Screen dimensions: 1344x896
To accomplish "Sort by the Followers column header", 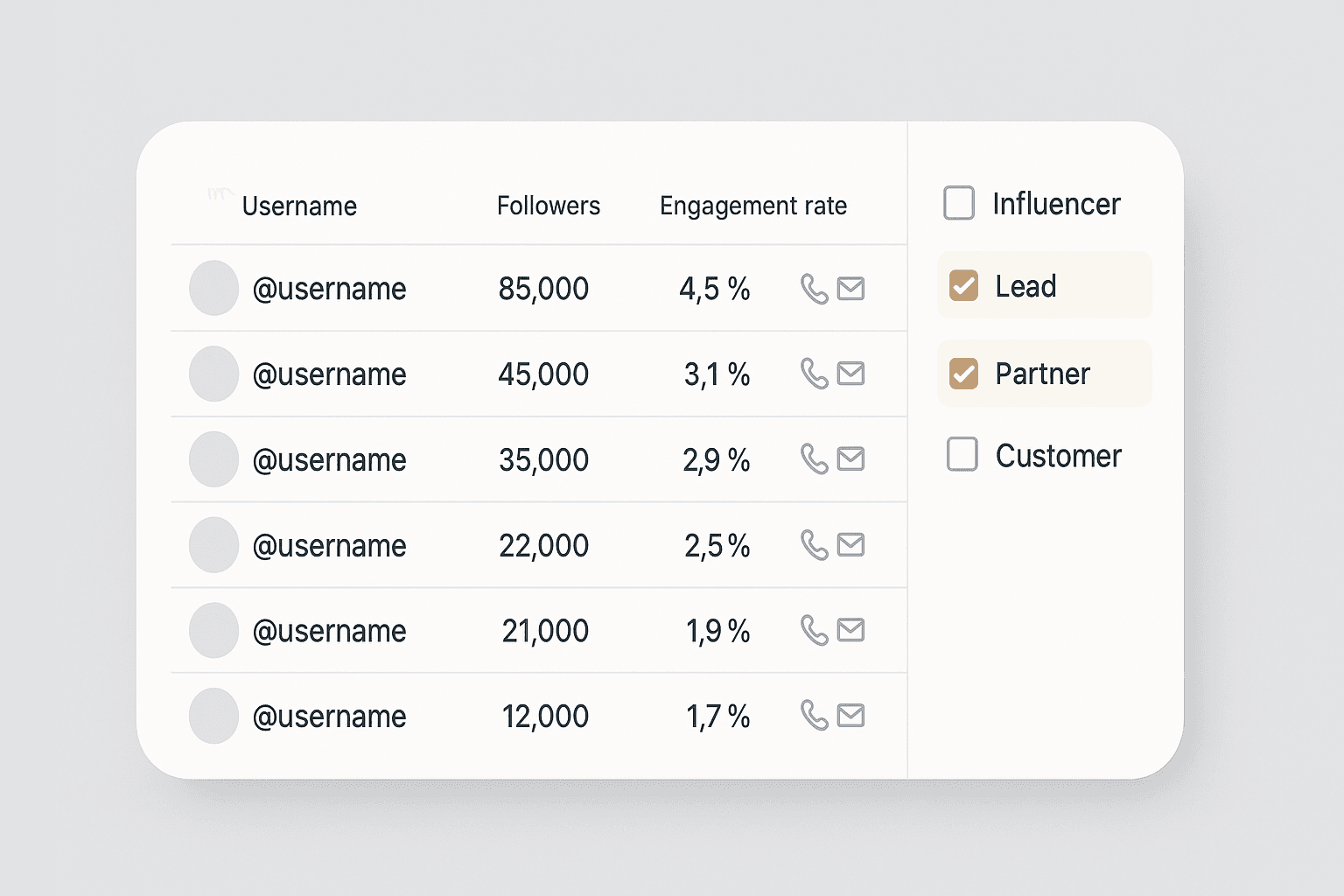I will coord(549,206).
